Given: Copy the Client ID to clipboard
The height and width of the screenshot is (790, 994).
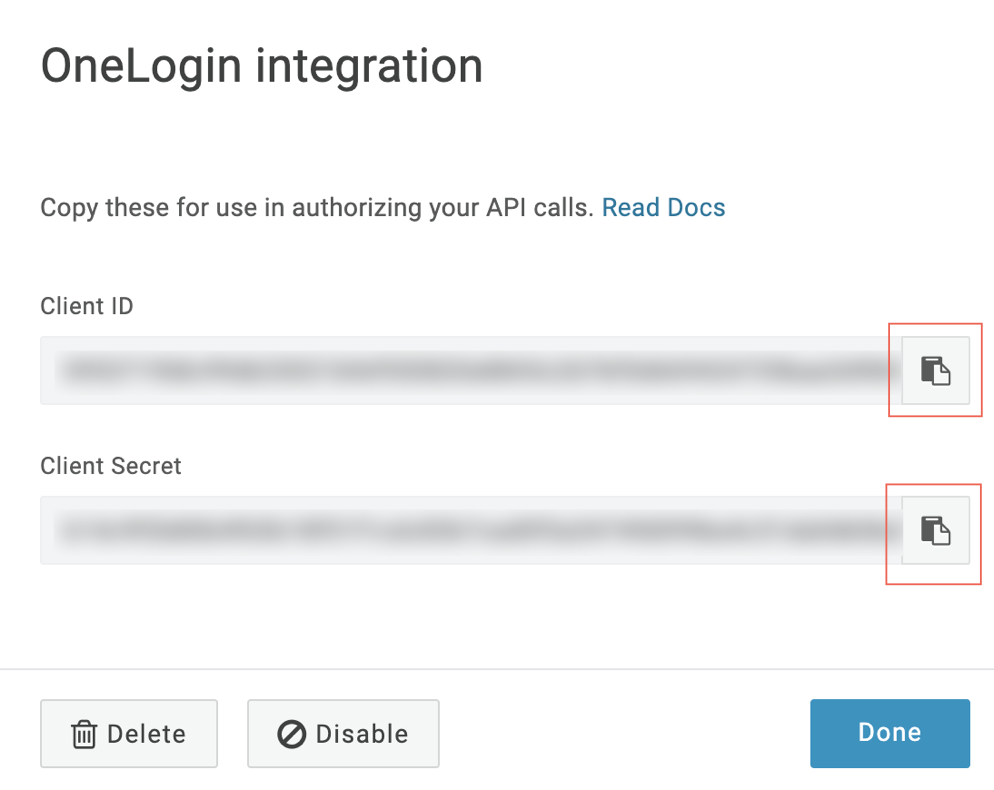Looking at the screenshot, I should 936,370.
